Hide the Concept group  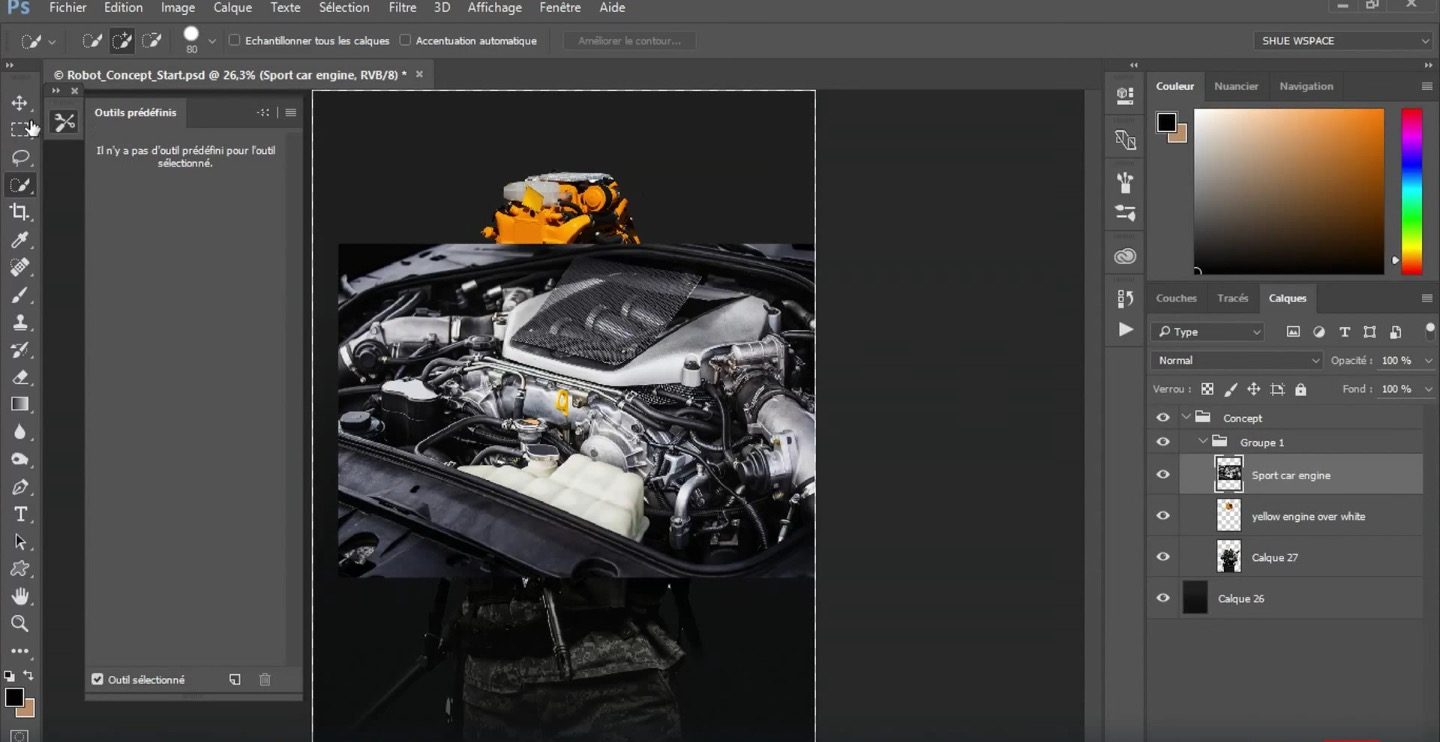1162,418
